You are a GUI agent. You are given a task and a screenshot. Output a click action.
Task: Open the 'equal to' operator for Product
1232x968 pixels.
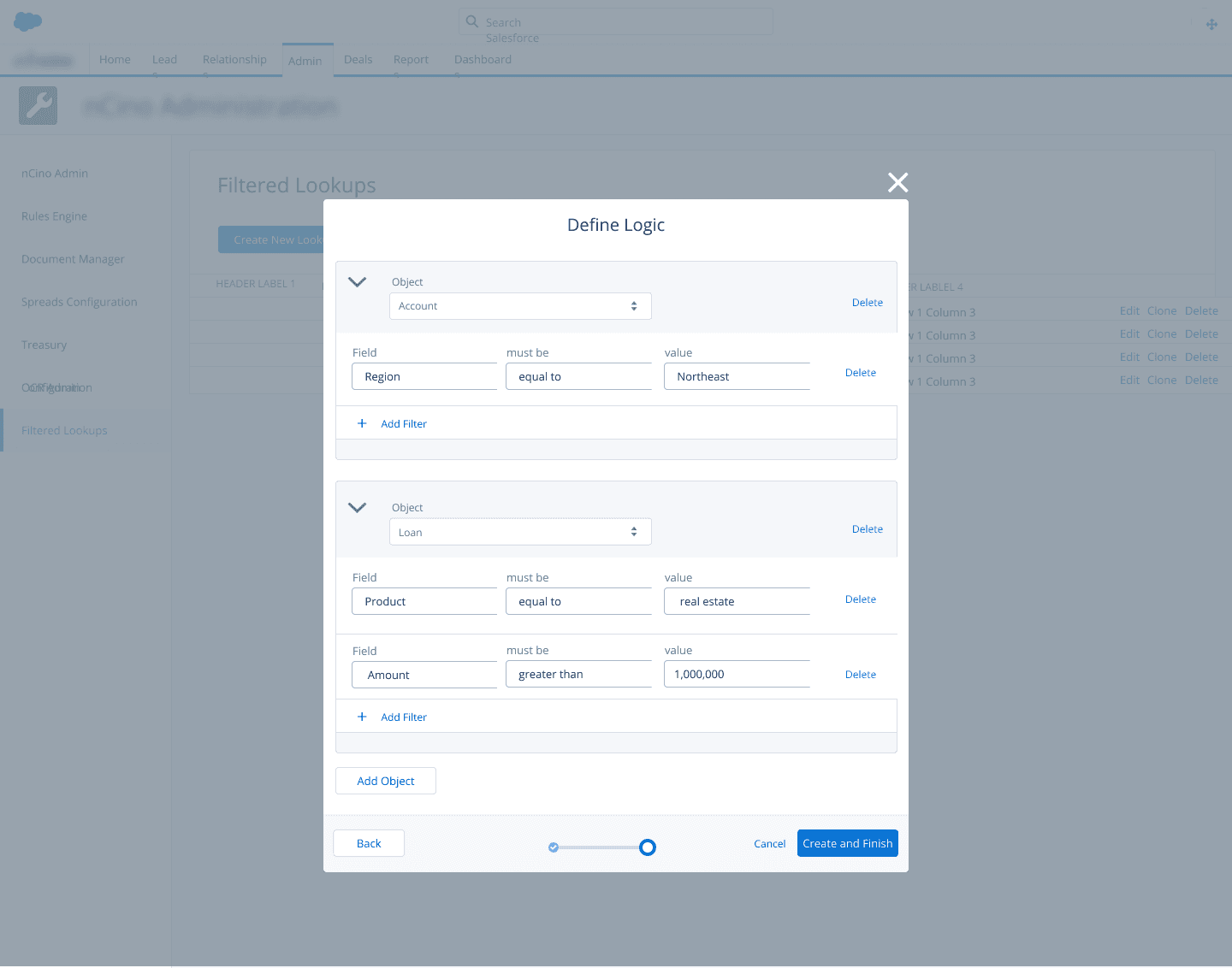tap(578, 601)
